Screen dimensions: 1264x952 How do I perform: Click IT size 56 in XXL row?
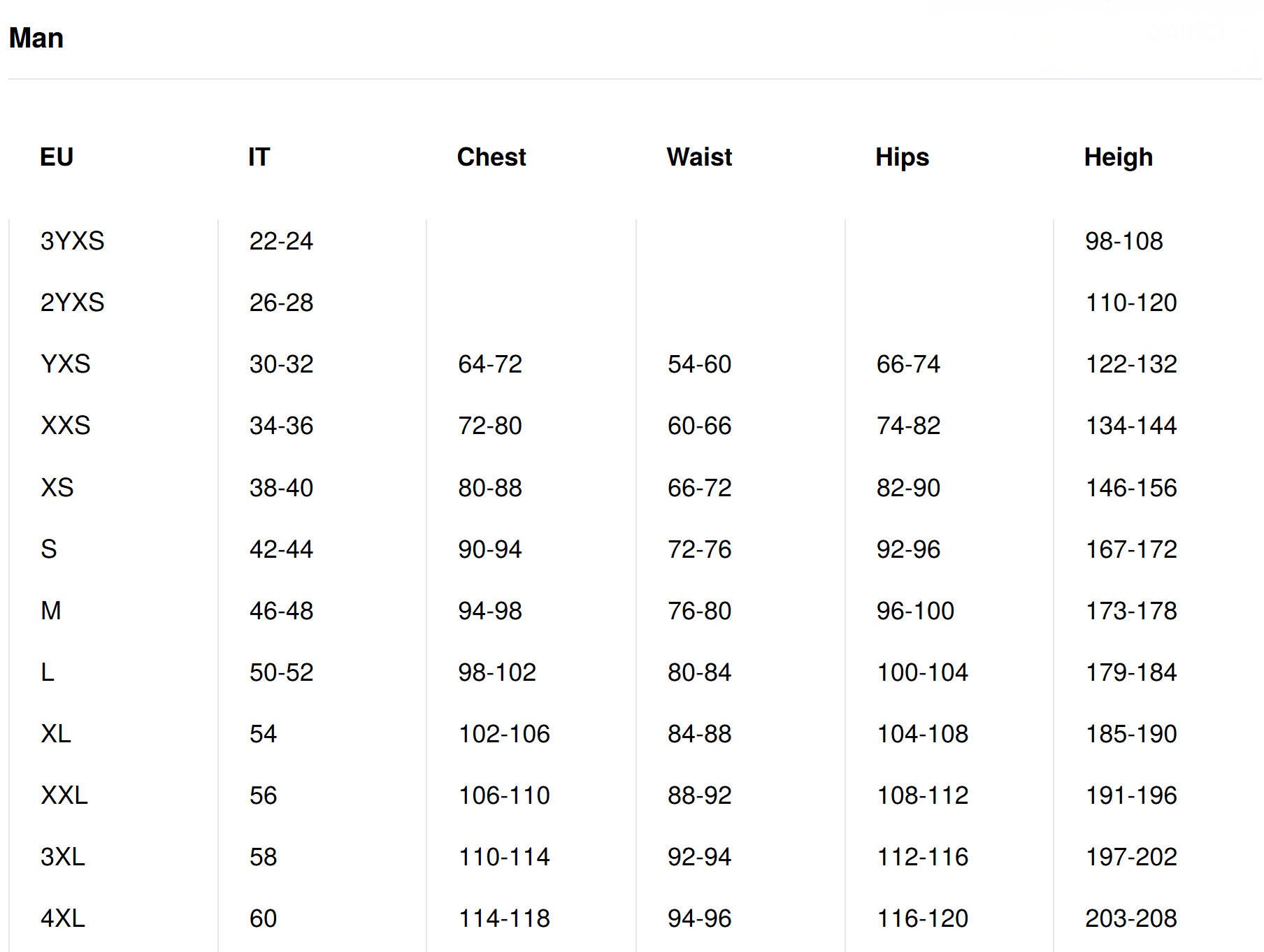pos(263,795)
